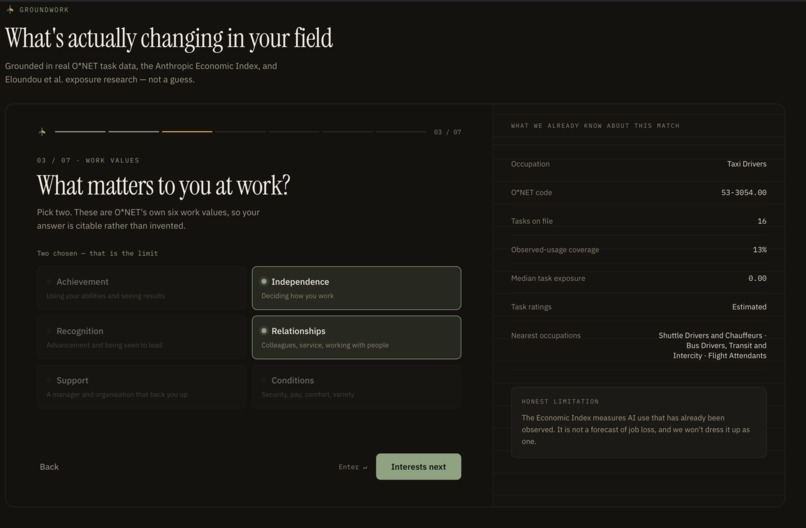The width and height of the screenshot is (806, 528).
Task: Select the second progress step segment
Action: pyautogui.click(x=134, y=132)
